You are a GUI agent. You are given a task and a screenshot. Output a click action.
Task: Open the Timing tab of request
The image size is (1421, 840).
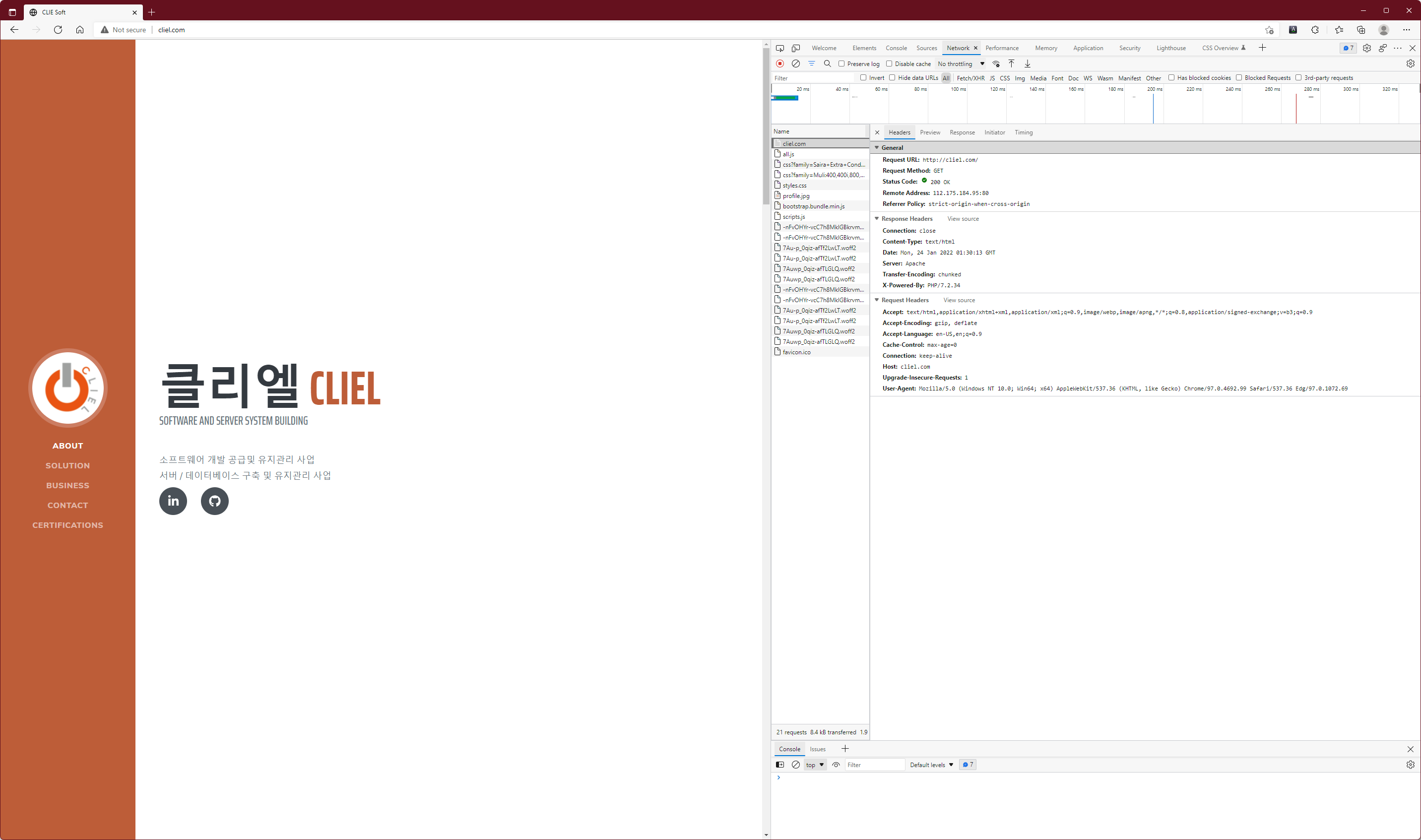(1023, 132)
